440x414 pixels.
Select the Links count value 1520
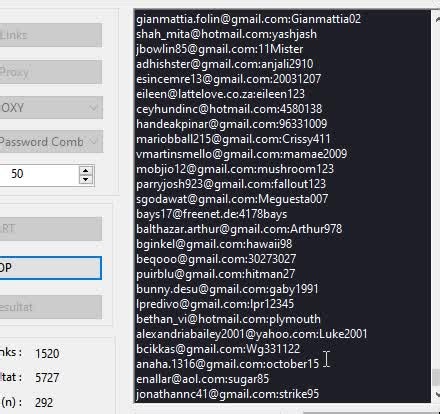pos(47,354)
